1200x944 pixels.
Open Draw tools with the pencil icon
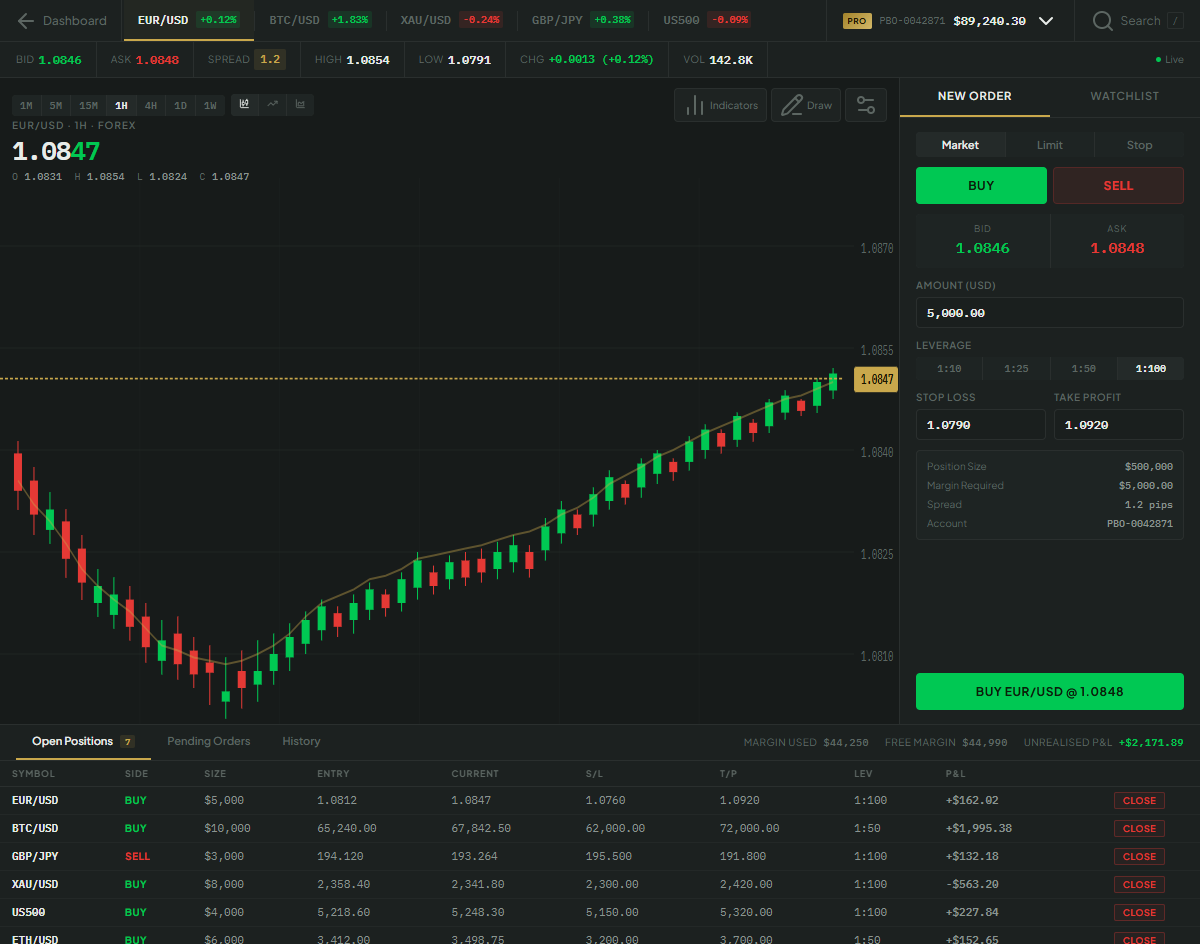coord(806,104)
